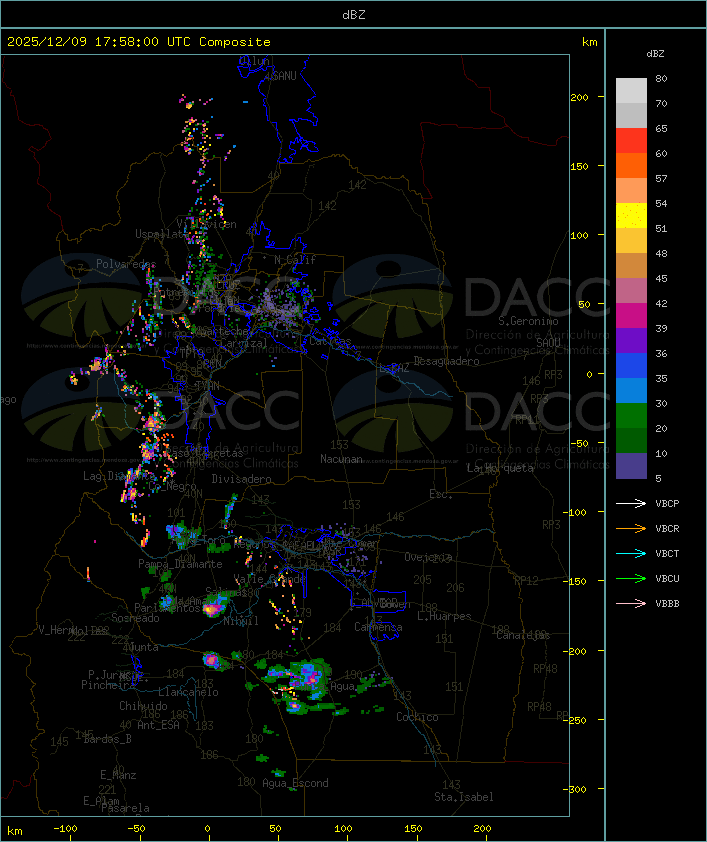This screenshot has width=707, height=842.
Task: Click the -100 tick on horizontal axis
Action: (65, 829)
